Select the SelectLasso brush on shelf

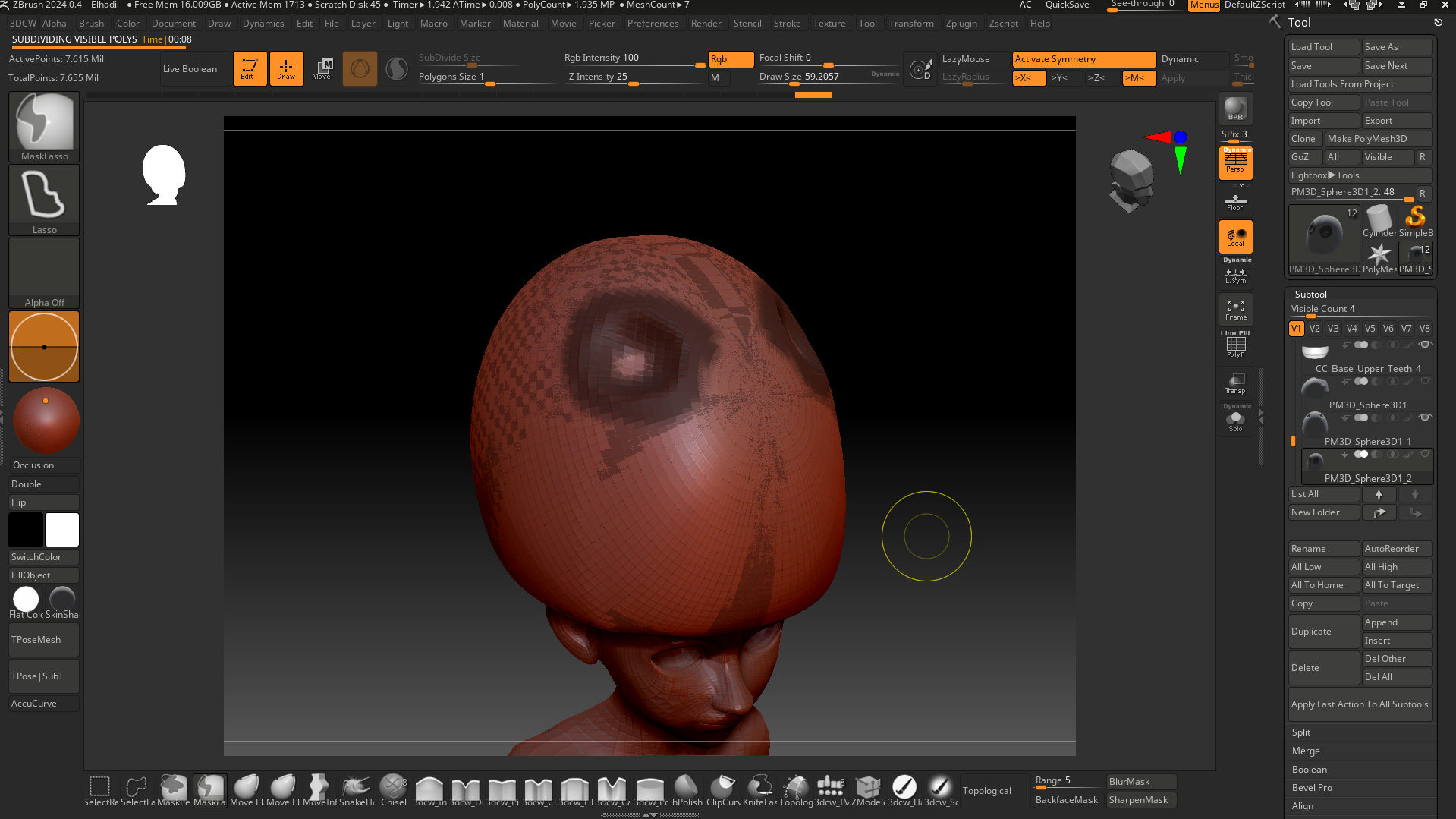click(x=137, y=791)
